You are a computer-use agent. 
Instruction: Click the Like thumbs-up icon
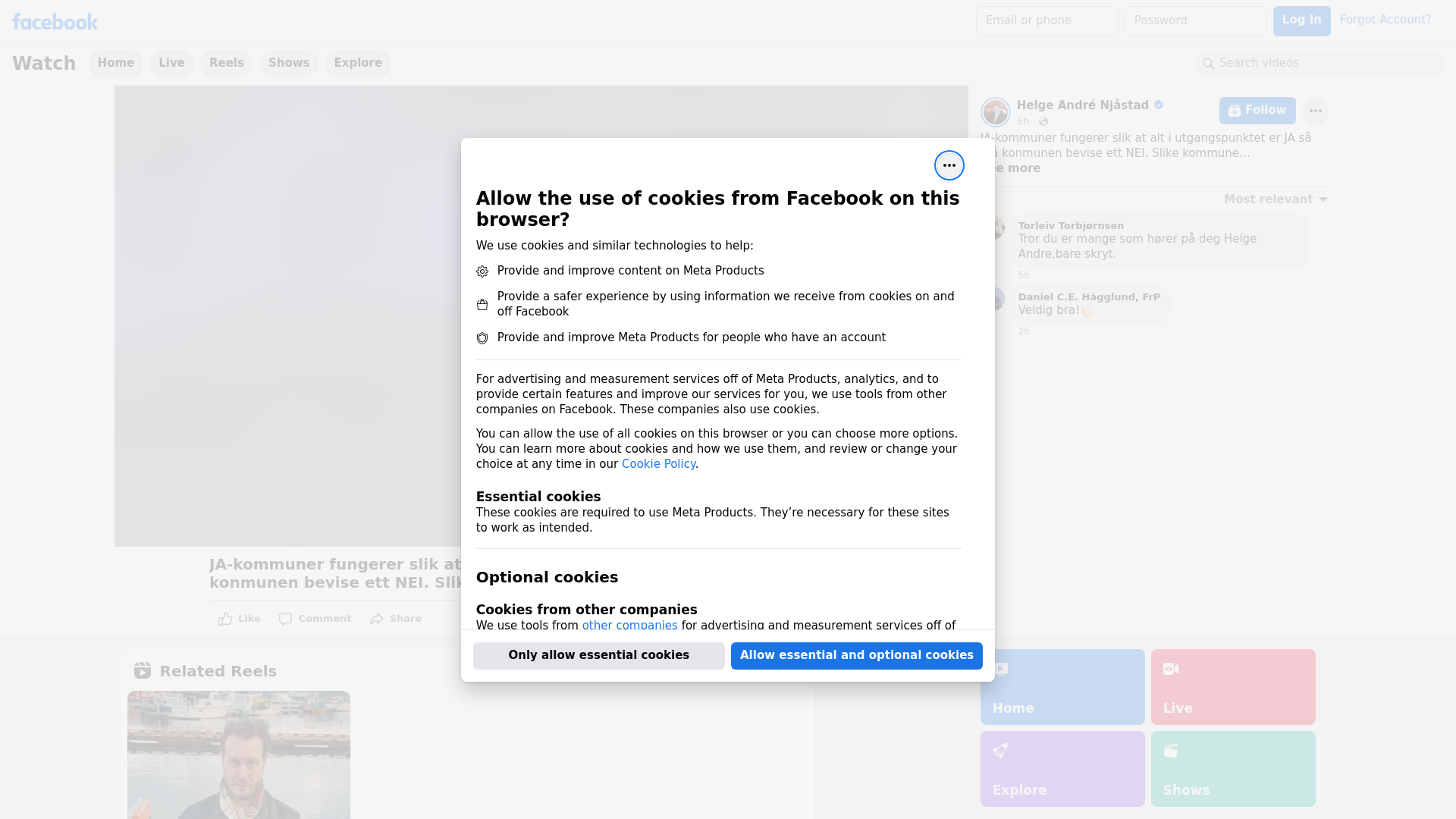coord(225,619)
